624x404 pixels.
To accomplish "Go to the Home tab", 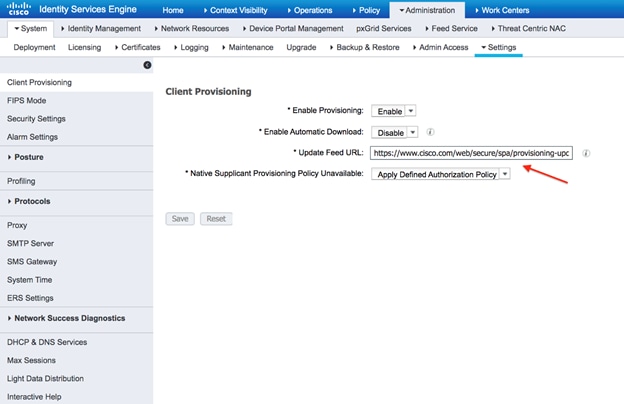I will (173, 10).
